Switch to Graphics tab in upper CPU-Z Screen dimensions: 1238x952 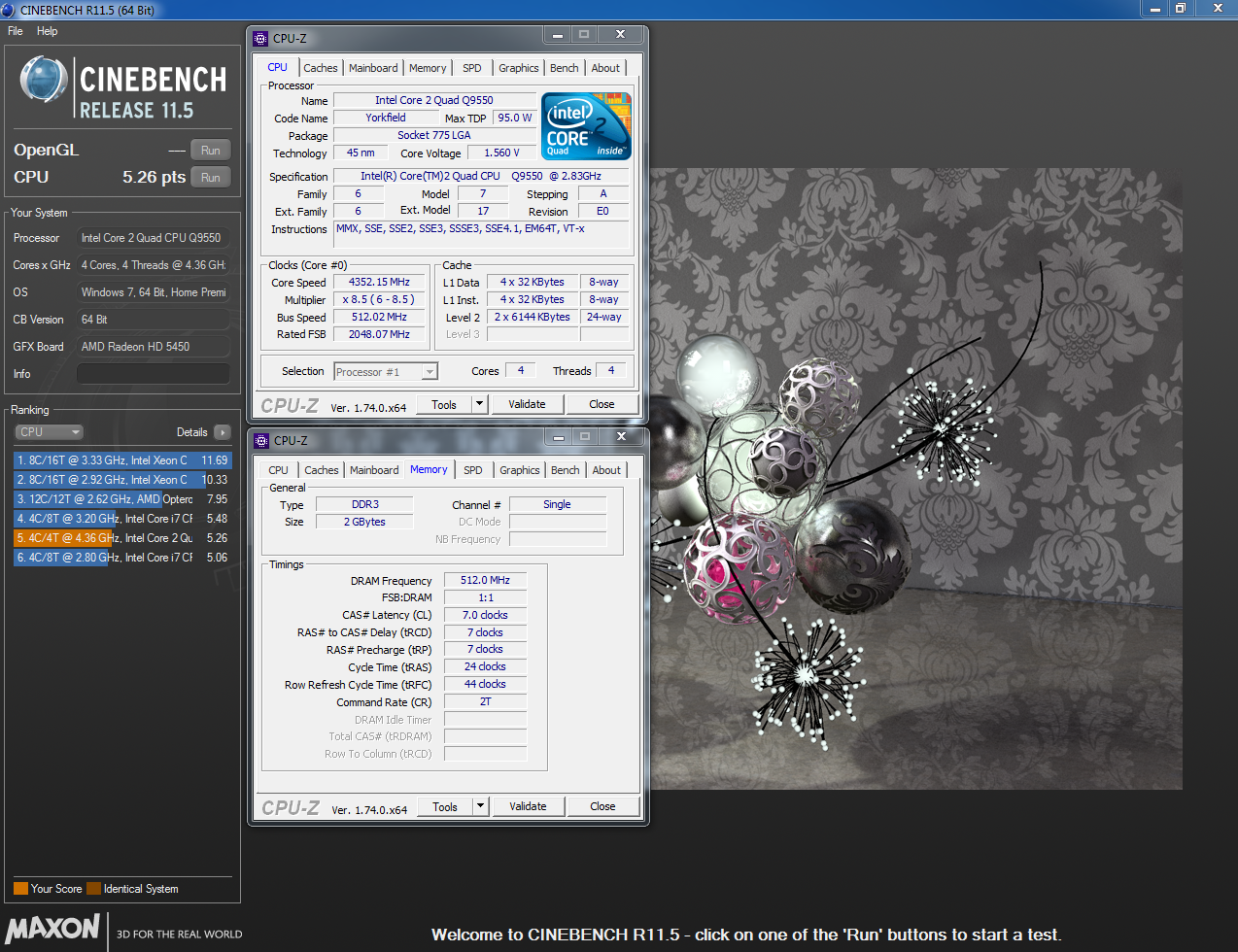point(519,68)
